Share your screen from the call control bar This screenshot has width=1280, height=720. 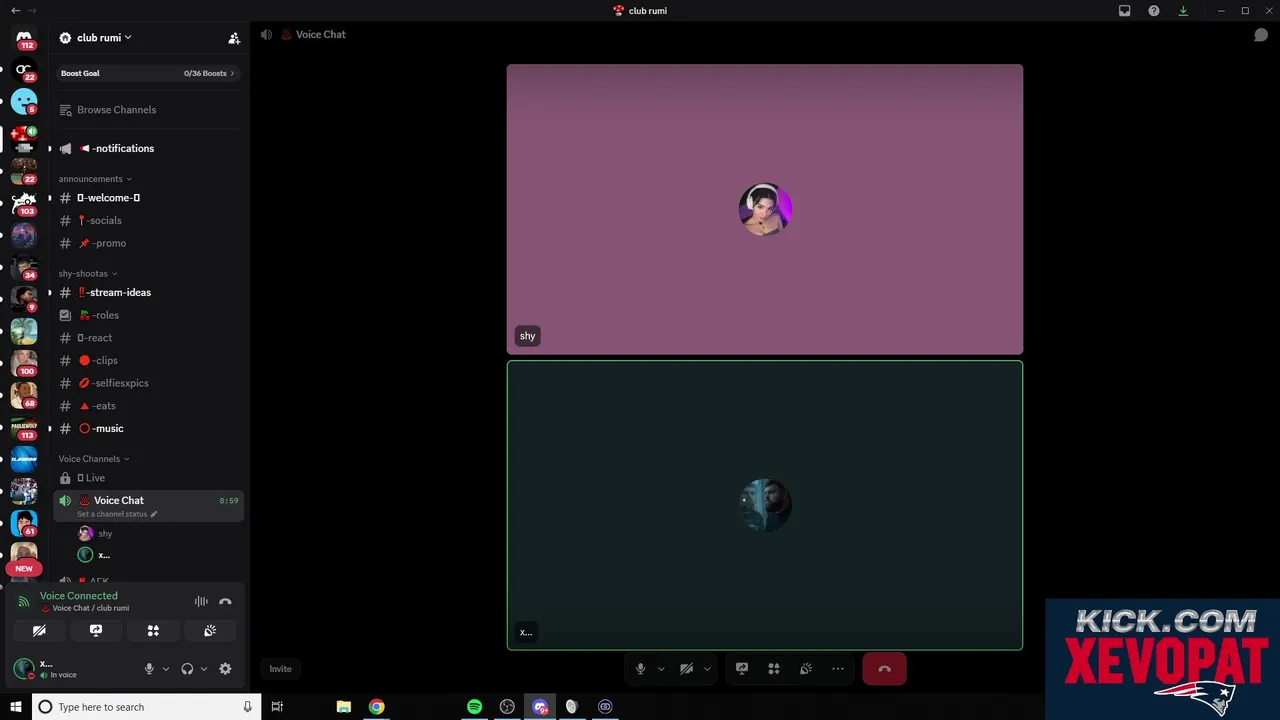742,669
